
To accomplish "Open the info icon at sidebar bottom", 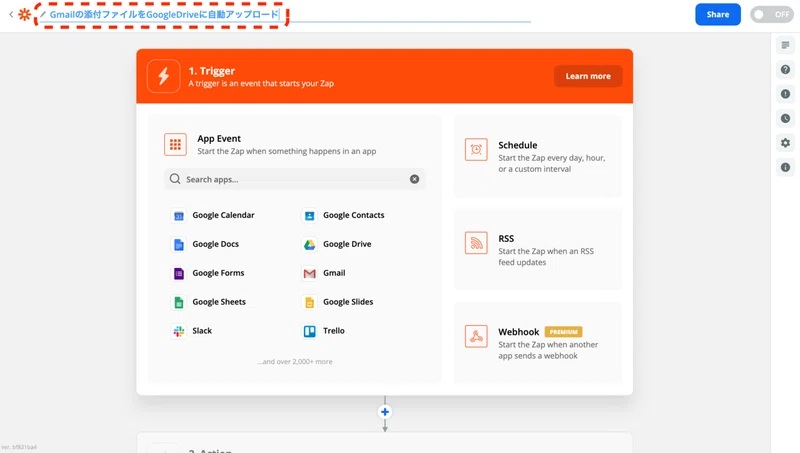I will click(785, 167).
